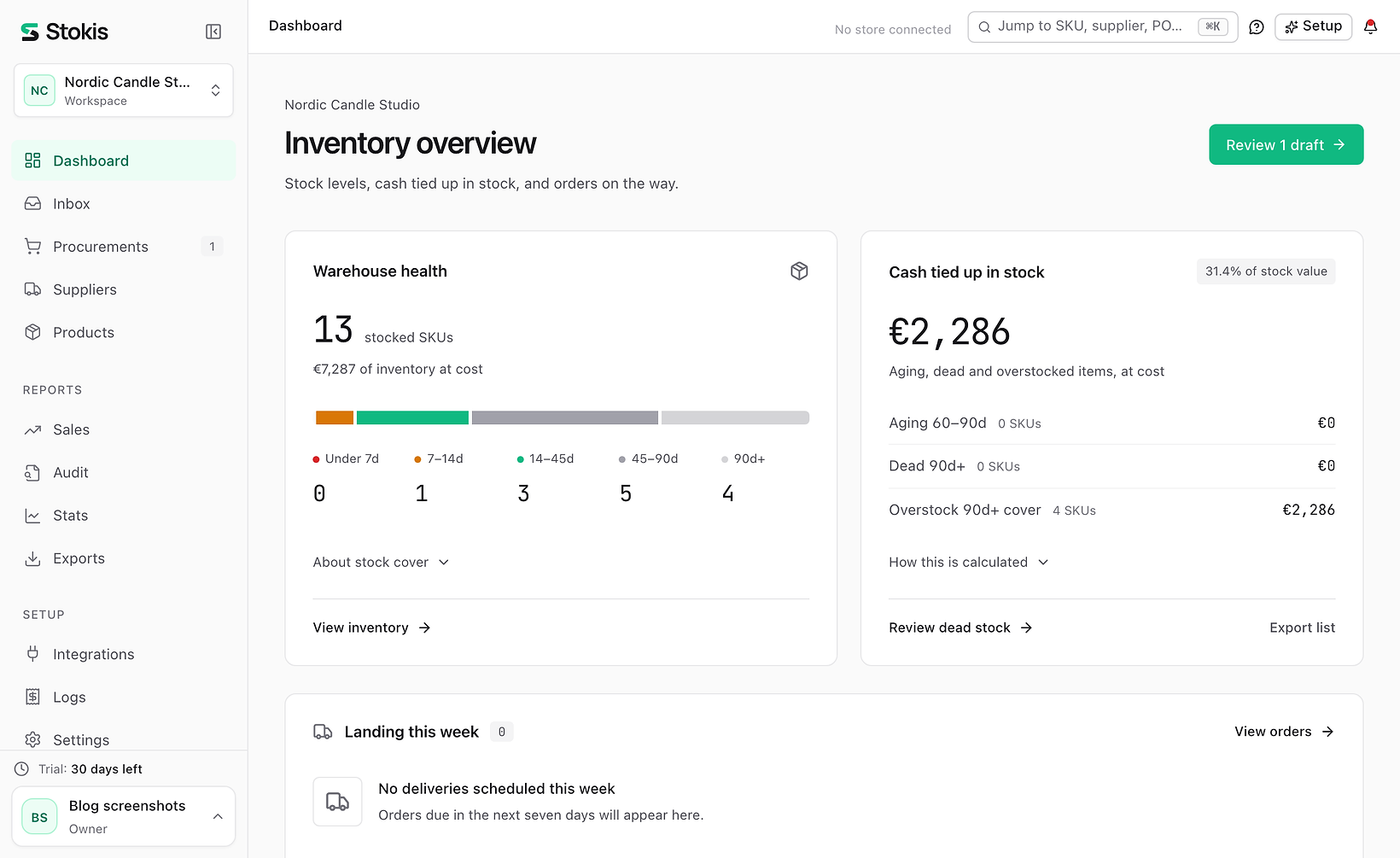Click orange 7–14d bar segment
This screenshot has height=858, width=1400.
click(x=335, y=417)
